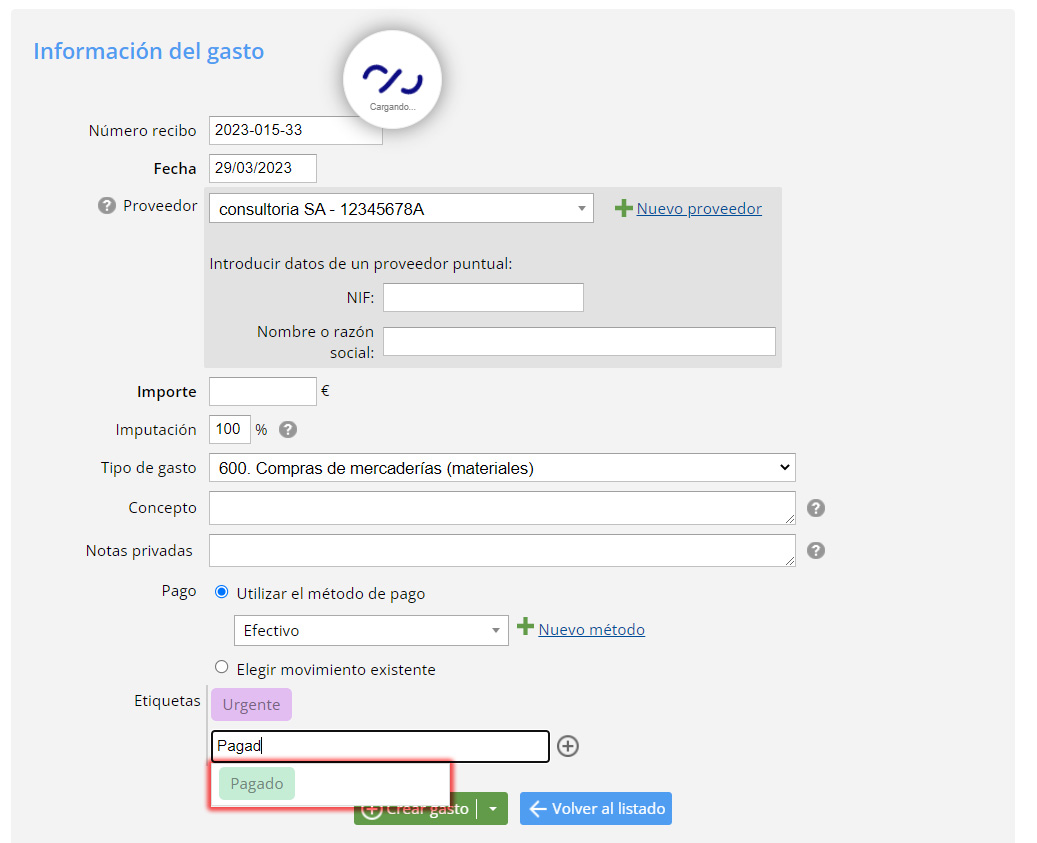Click 'Volver al listado' button
Screen dimensions: 1037x843
[x=596, y=809]
